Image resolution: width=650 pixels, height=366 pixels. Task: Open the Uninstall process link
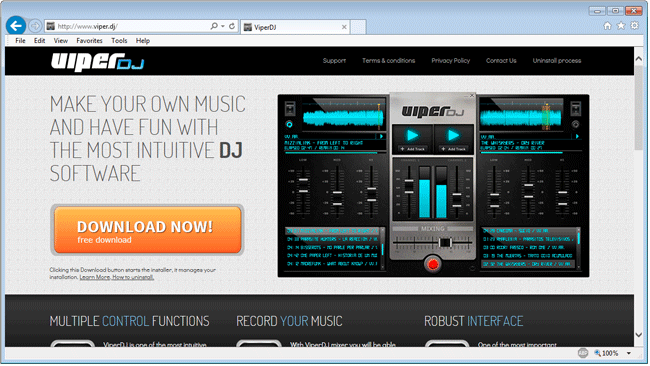click(557, 61)
